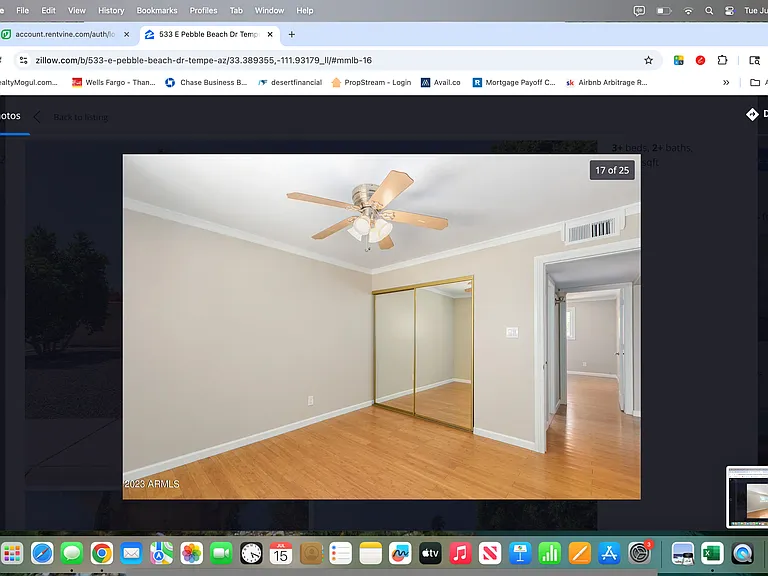Open Apple TV from the Dock
768x576 pixels.
(x=430, y=553)
